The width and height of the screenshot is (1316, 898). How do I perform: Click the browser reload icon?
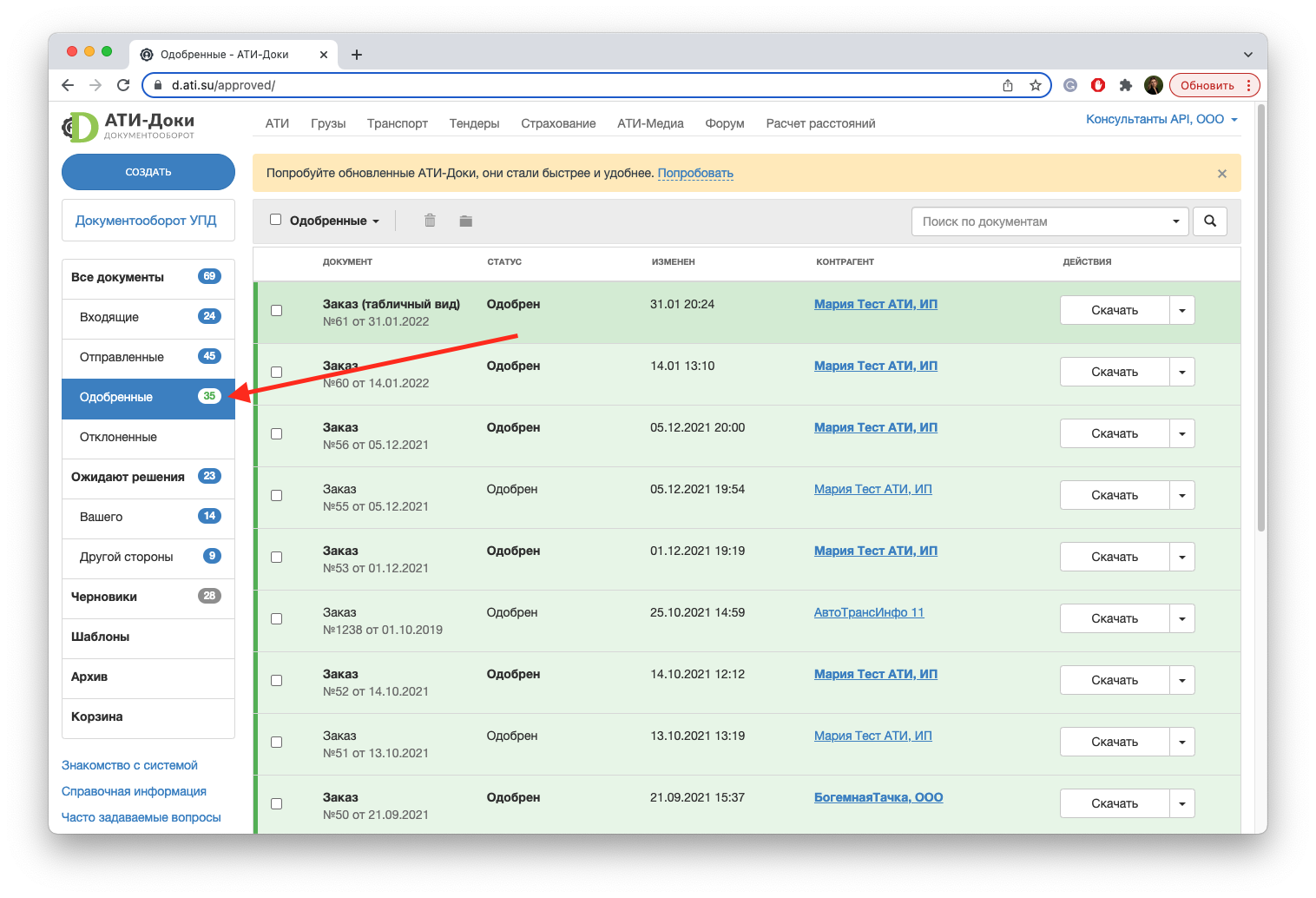pos(123,85)
